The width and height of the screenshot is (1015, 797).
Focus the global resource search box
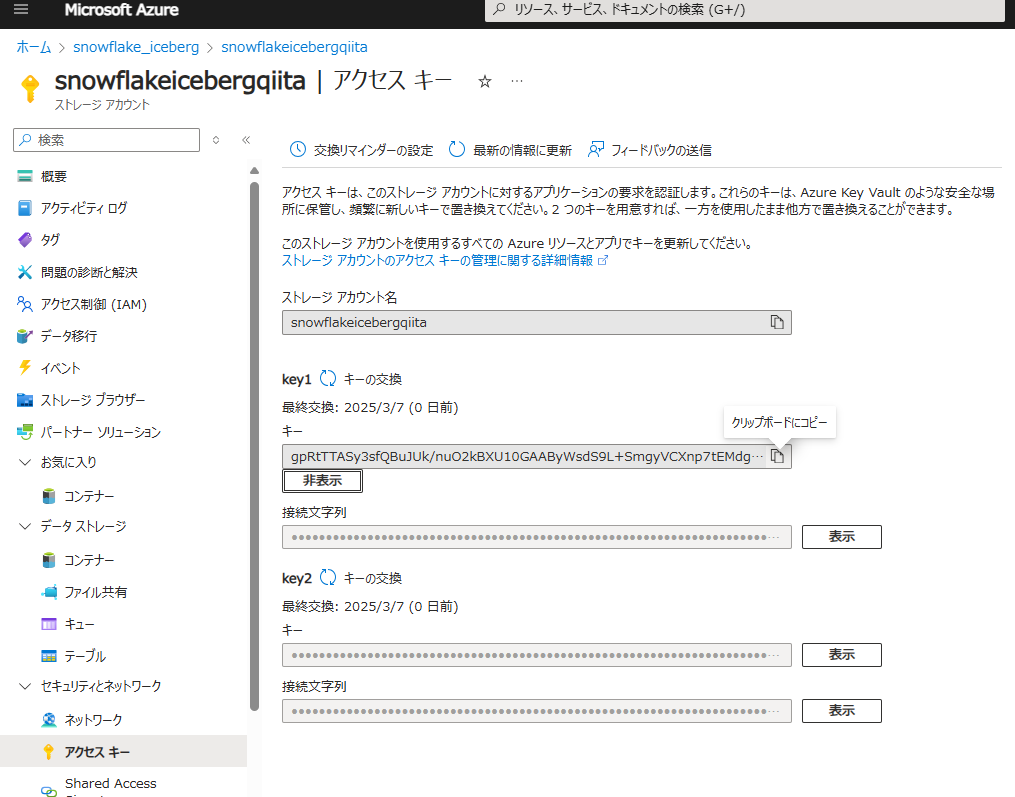tap(744, 10)
